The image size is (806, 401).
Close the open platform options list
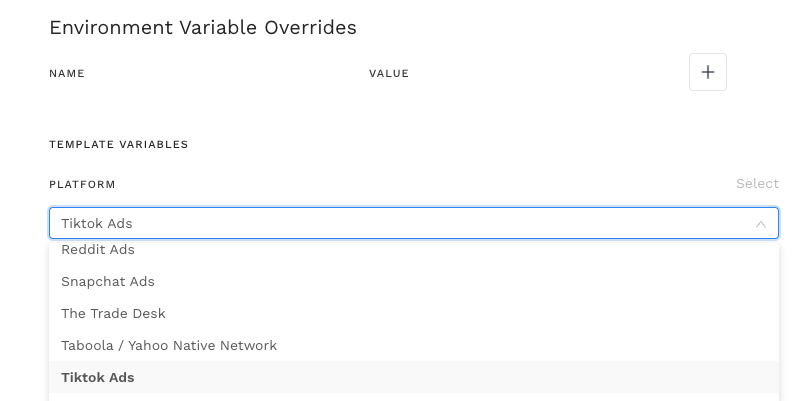point(761,224)
